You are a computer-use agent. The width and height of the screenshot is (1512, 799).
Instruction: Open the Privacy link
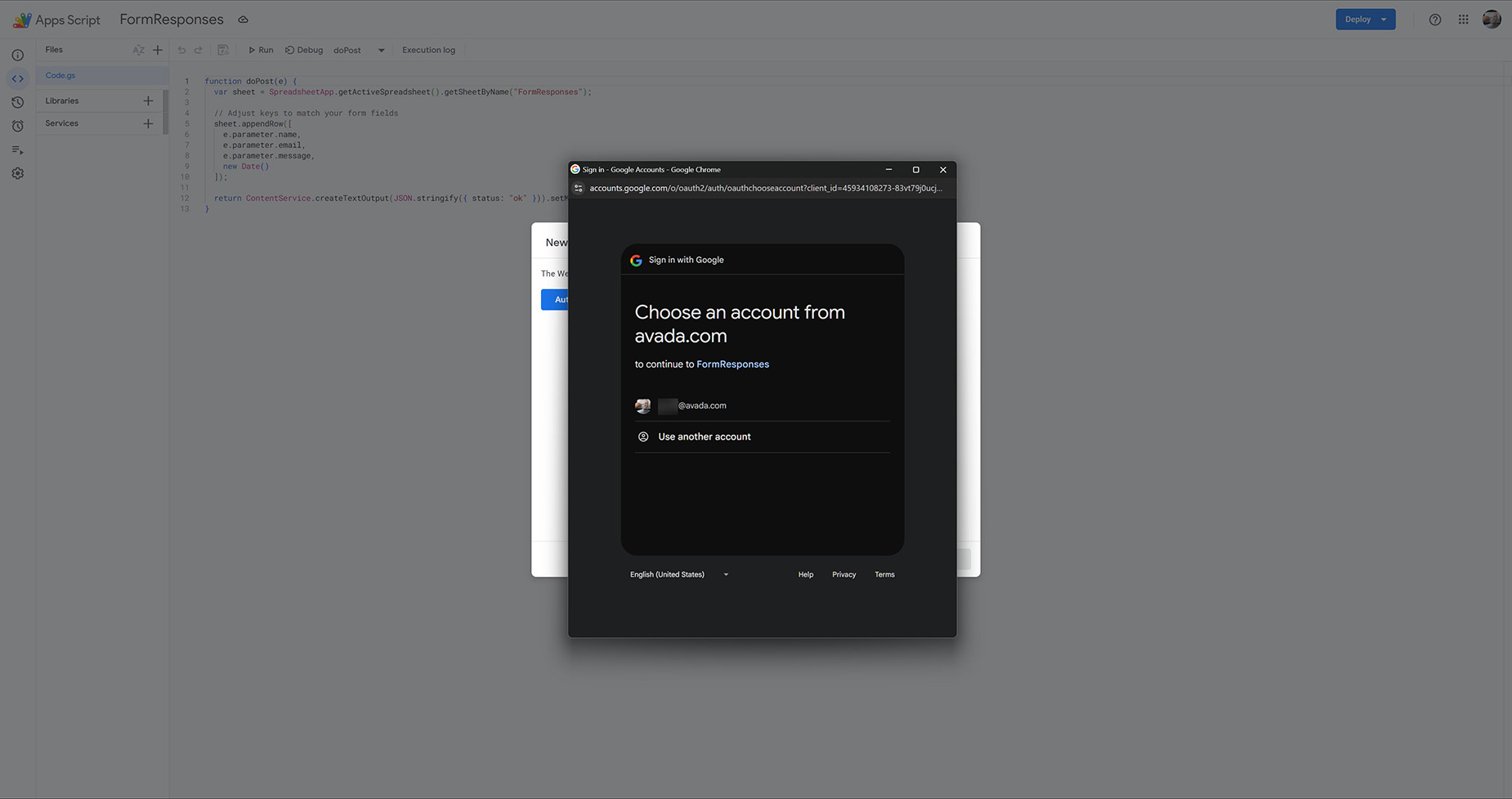pos(843,575)
